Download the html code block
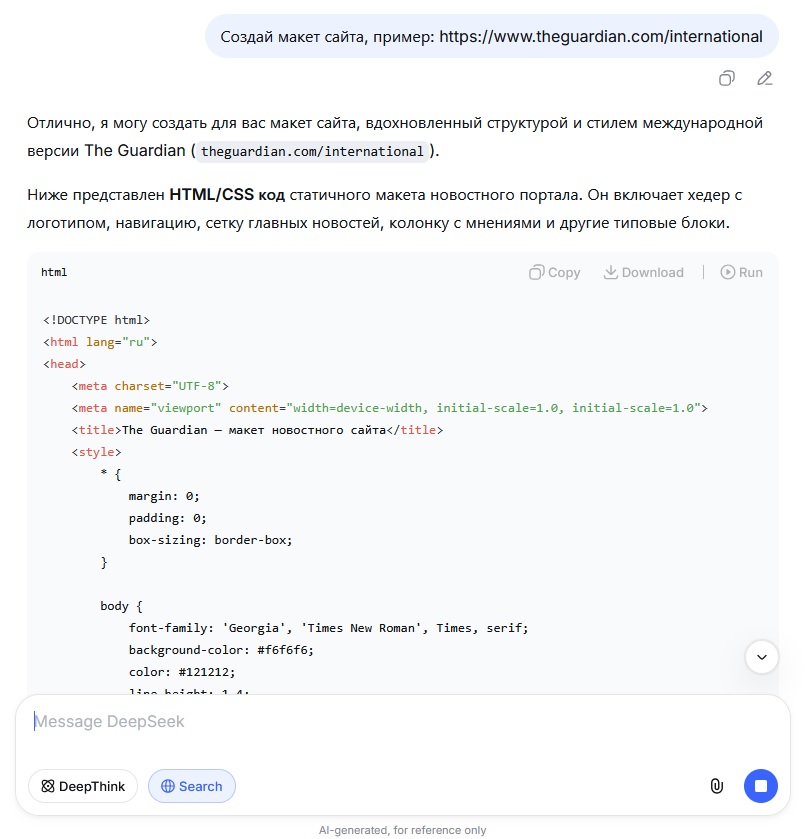806x839 pixels. pyautogui.click(x=643, y=272)
